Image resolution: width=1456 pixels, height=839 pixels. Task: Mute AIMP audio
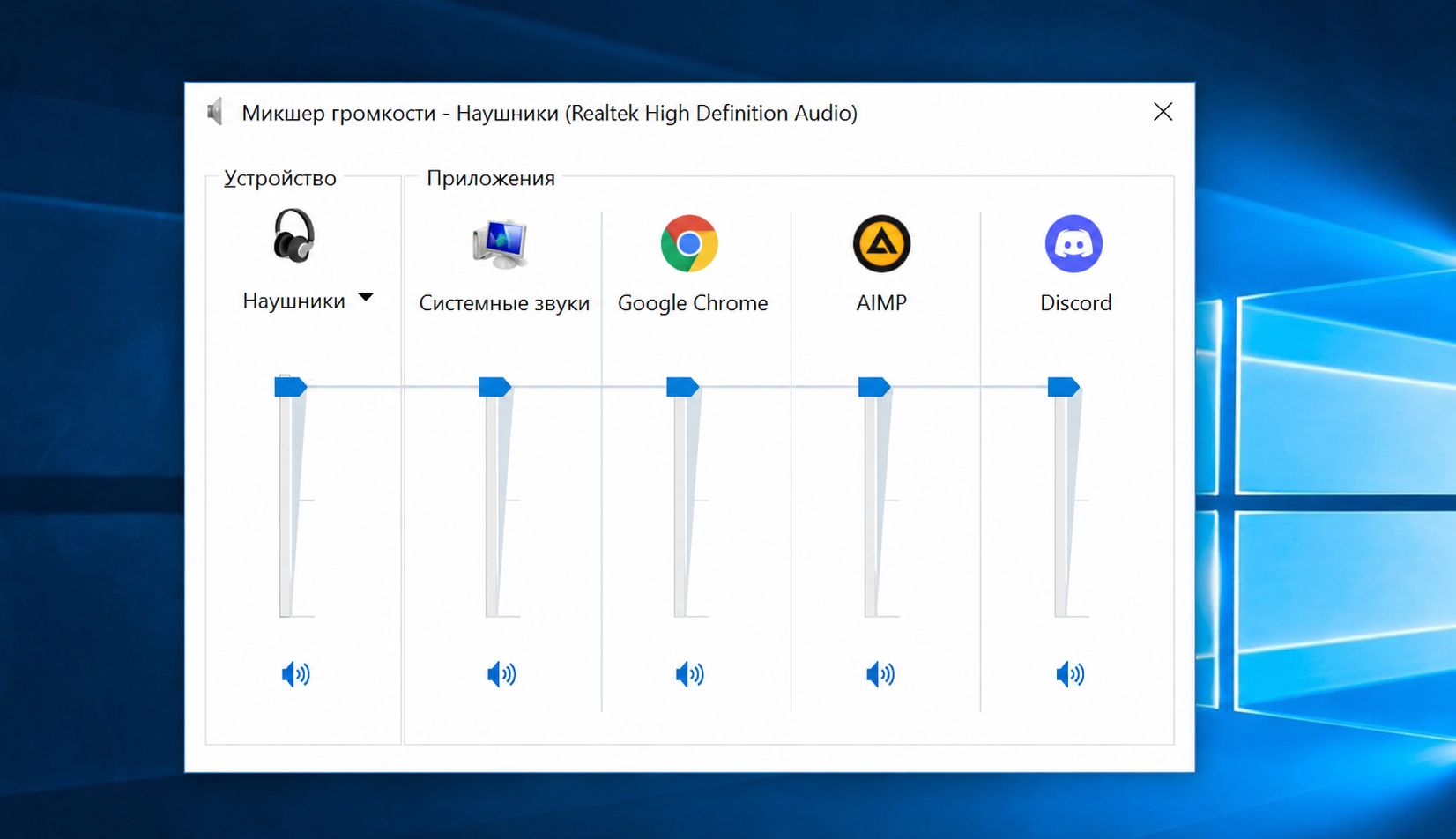click(x=880, y=674)
